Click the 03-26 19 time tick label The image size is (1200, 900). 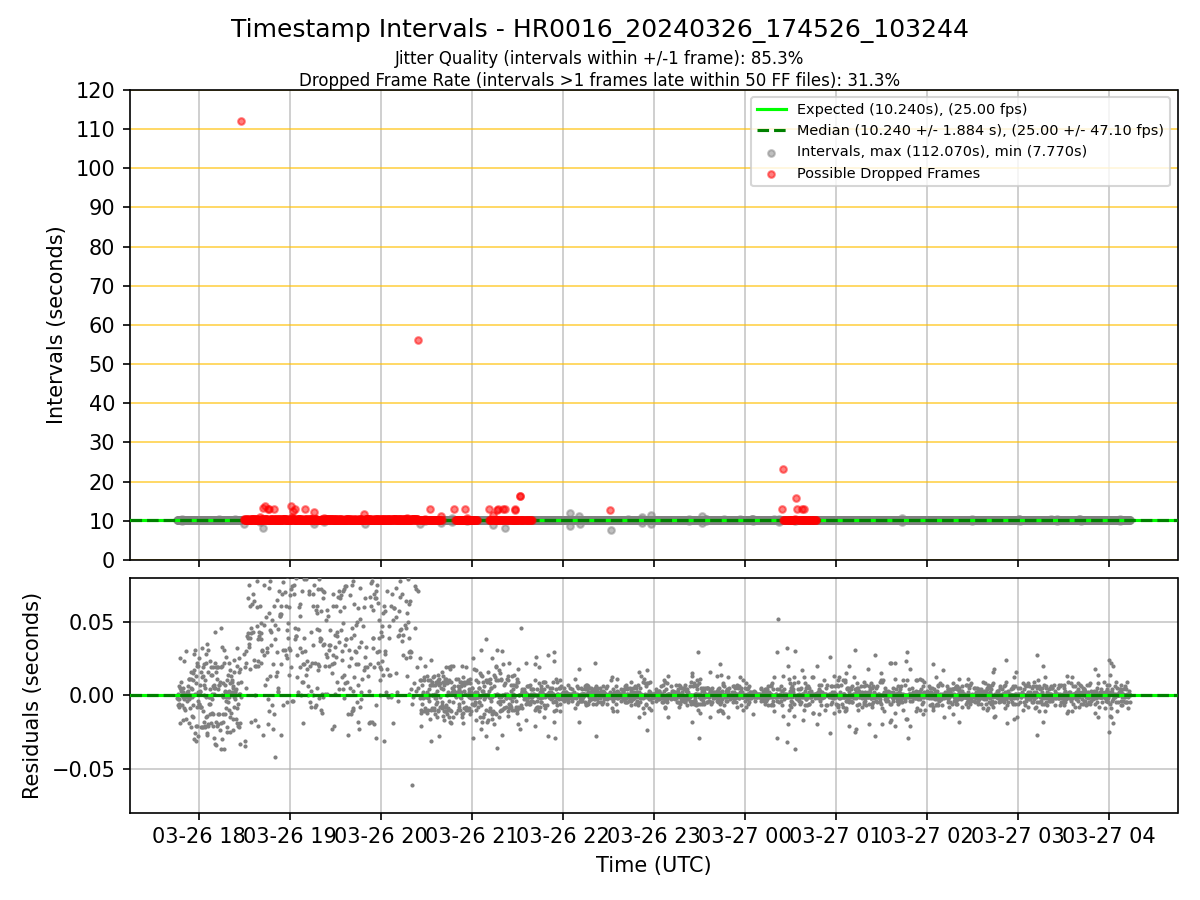(289, 835)
